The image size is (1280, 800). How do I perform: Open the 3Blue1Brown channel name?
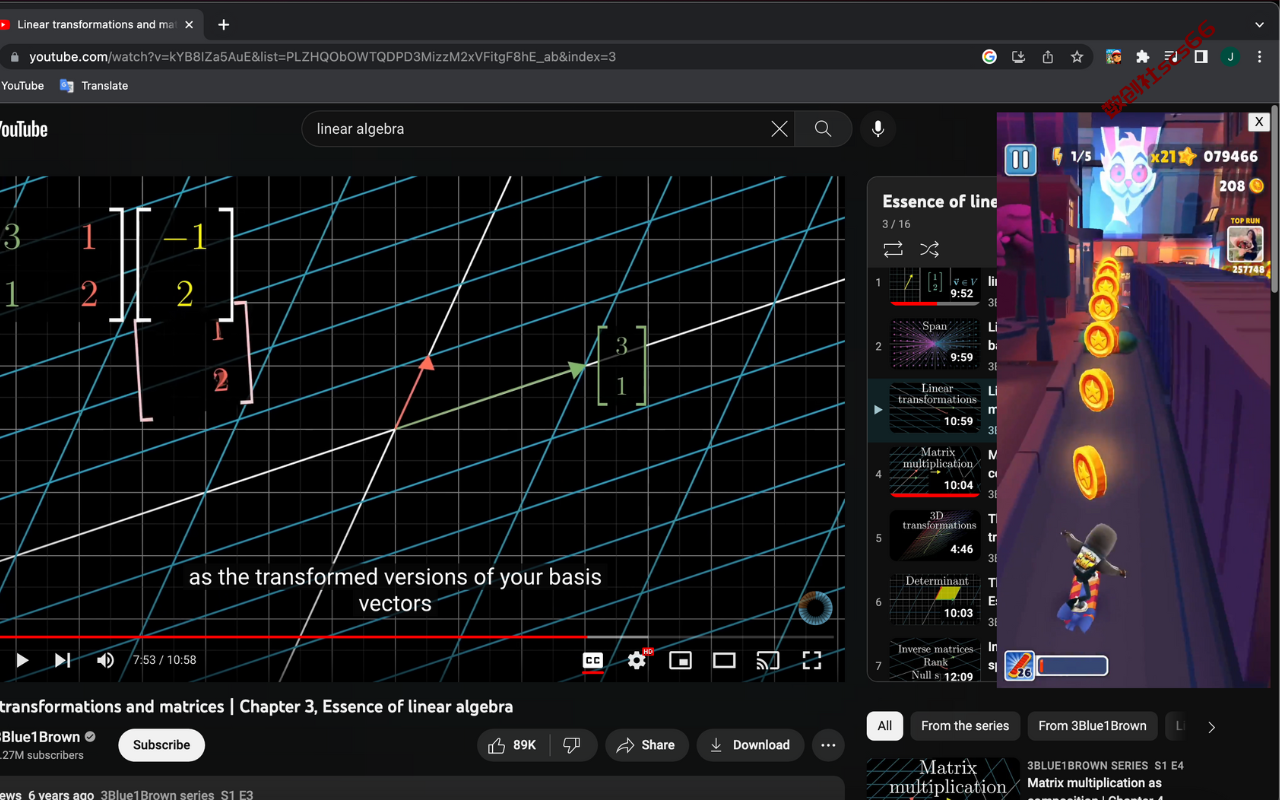(40, 737)
